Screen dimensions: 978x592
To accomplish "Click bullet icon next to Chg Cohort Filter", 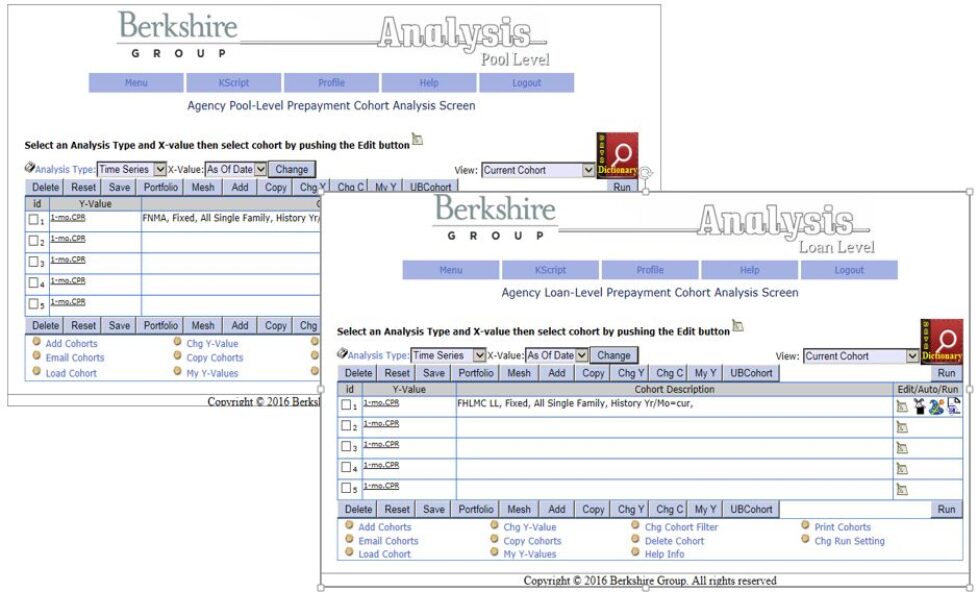I will tap(636, 525).
